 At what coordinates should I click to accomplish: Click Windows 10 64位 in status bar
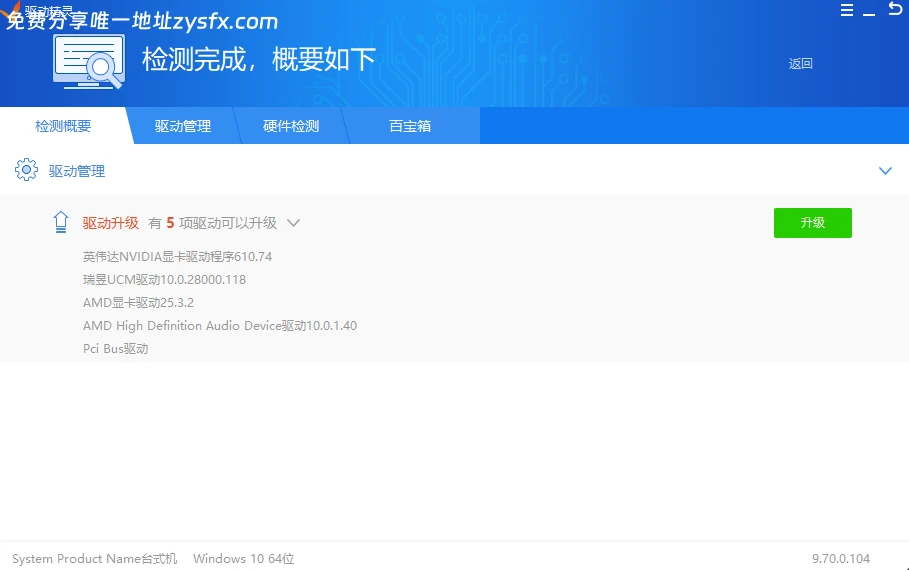243,558
